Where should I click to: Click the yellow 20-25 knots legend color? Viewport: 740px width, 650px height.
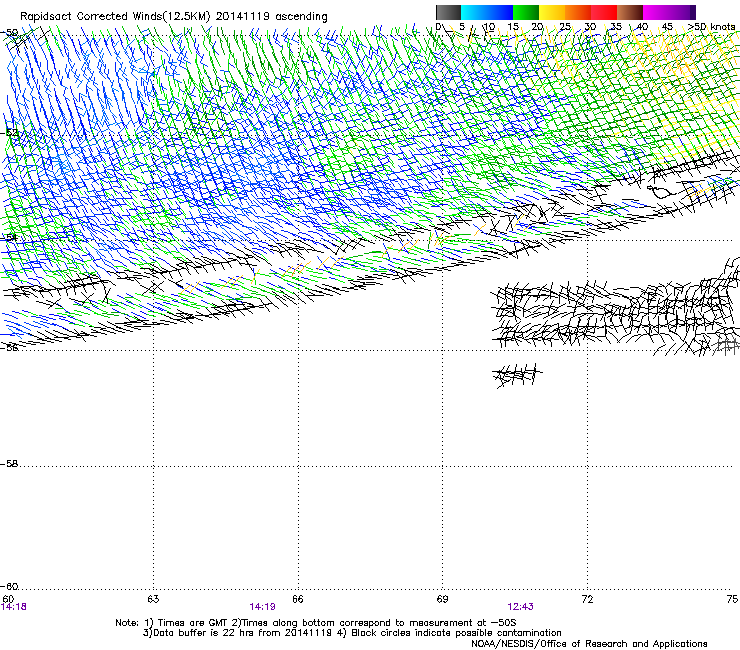[x=552, y=12]
